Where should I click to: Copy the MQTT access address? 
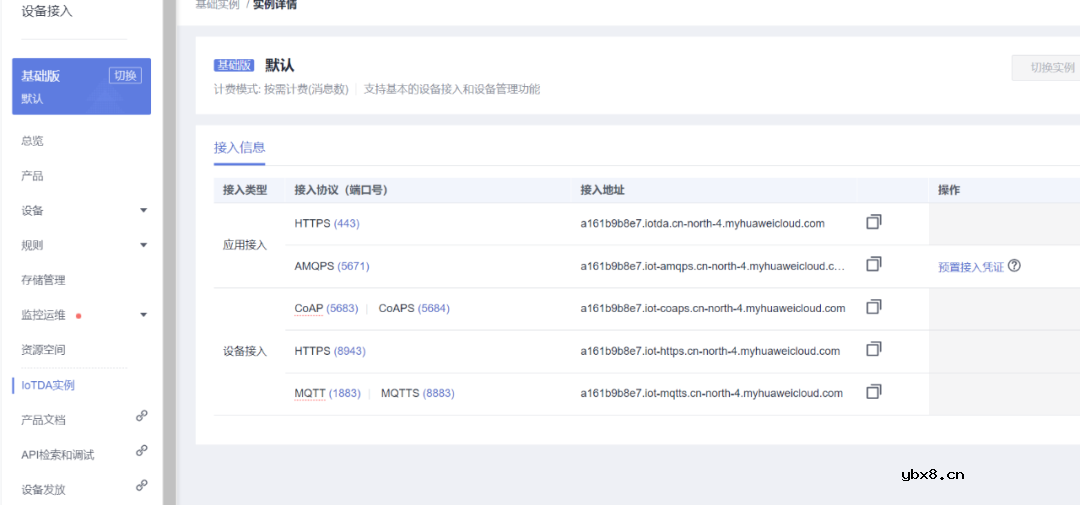click(x=873, y=392)
